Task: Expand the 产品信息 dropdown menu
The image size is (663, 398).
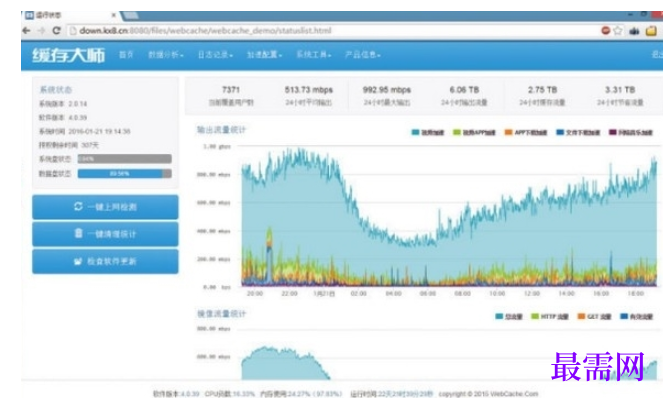Action: click(363, 55)
